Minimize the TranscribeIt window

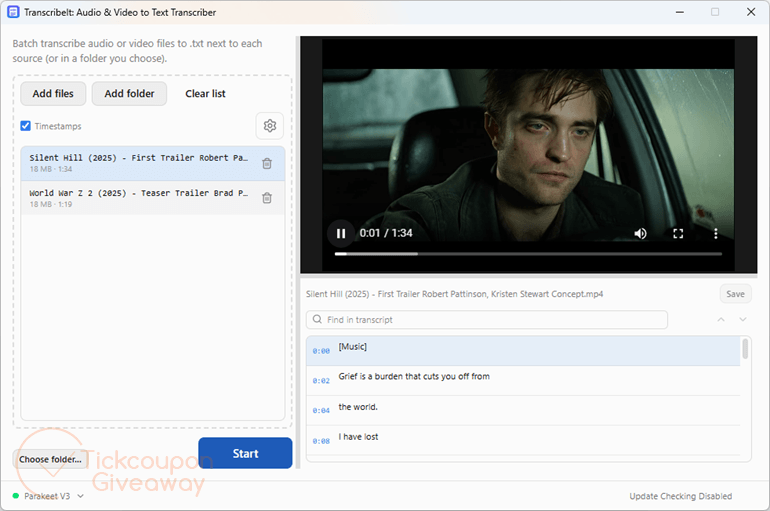(680, 12)
